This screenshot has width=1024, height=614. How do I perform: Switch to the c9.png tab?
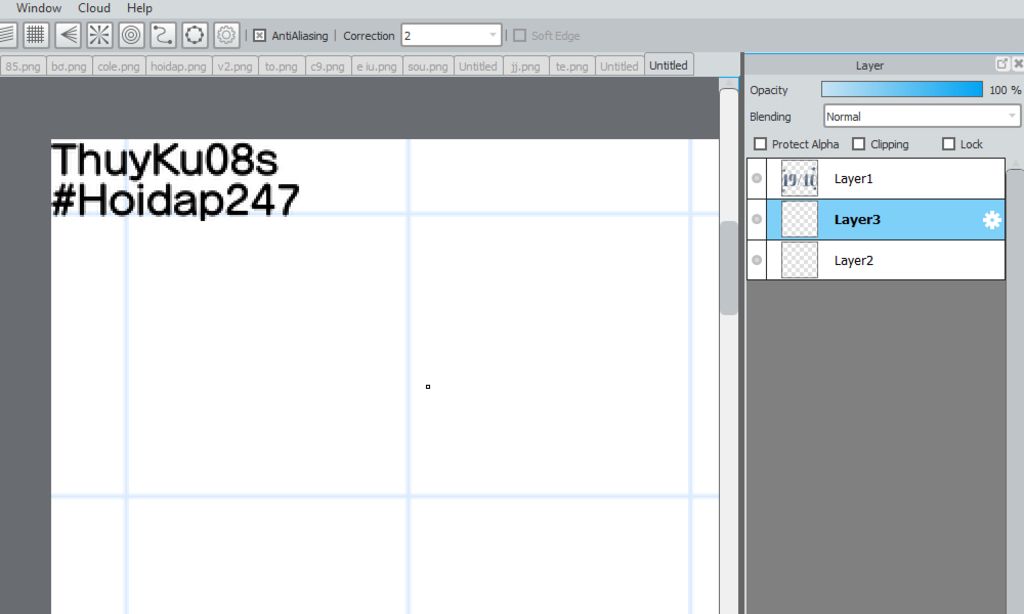point(327,67)
